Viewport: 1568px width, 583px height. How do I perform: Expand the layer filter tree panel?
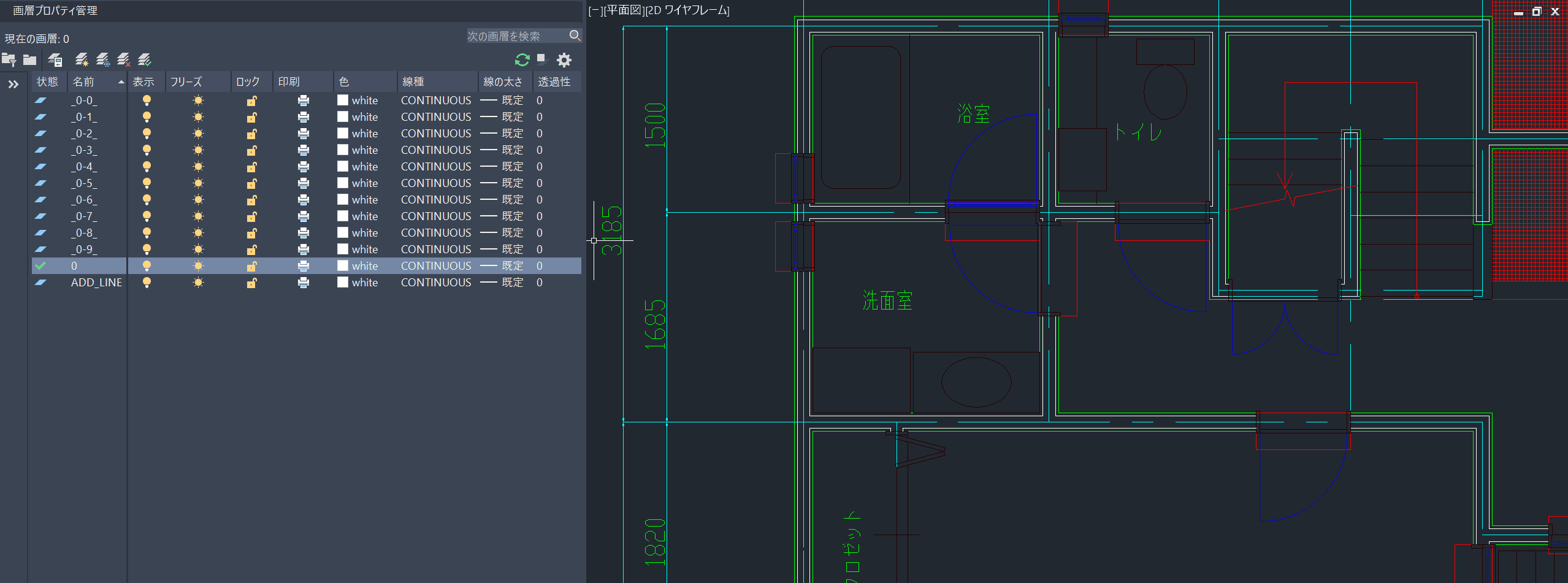tap(13, 85)
